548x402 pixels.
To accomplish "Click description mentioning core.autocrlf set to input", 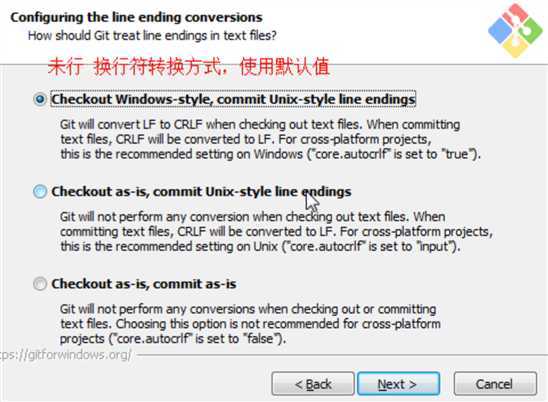I will [x=276, y=231].
